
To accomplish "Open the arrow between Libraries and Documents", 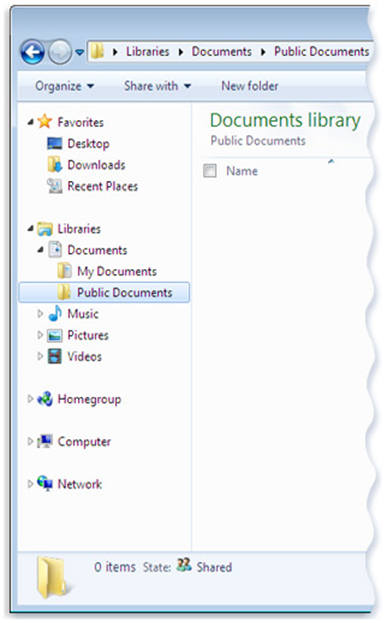I will coord(181,52).
